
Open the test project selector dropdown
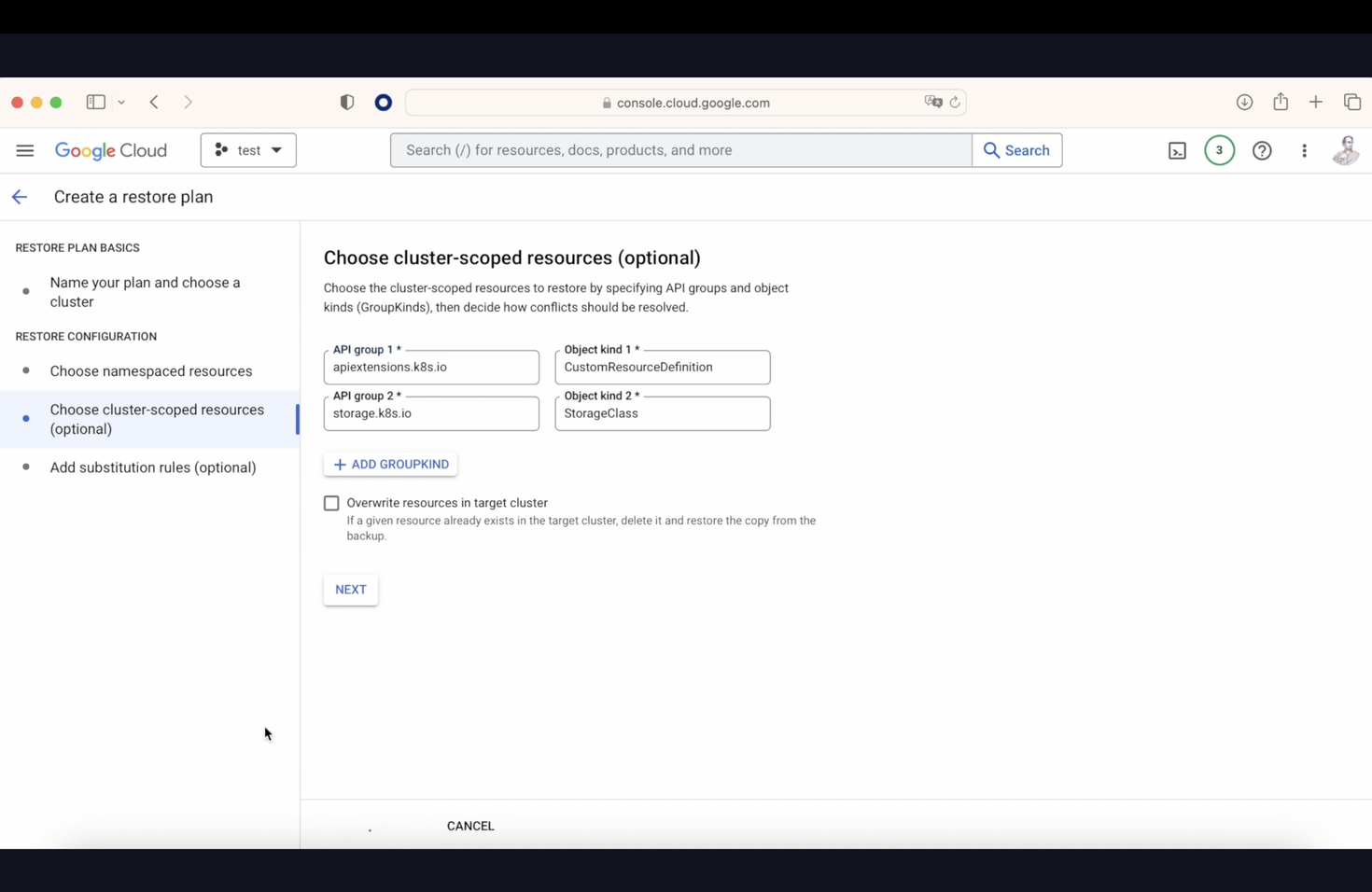[x=248, y=150]
